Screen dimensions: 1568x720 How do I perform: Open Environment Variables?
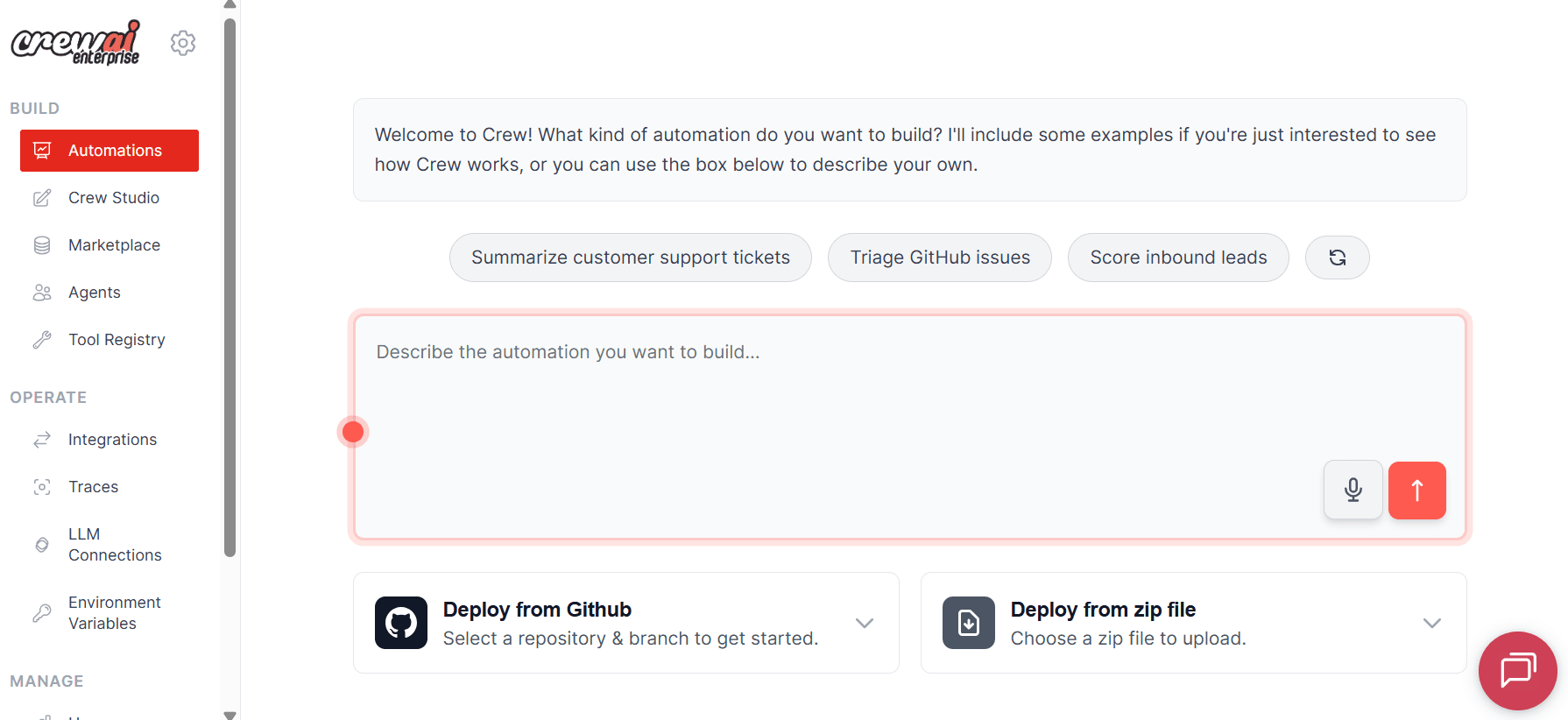click(109, 613)
